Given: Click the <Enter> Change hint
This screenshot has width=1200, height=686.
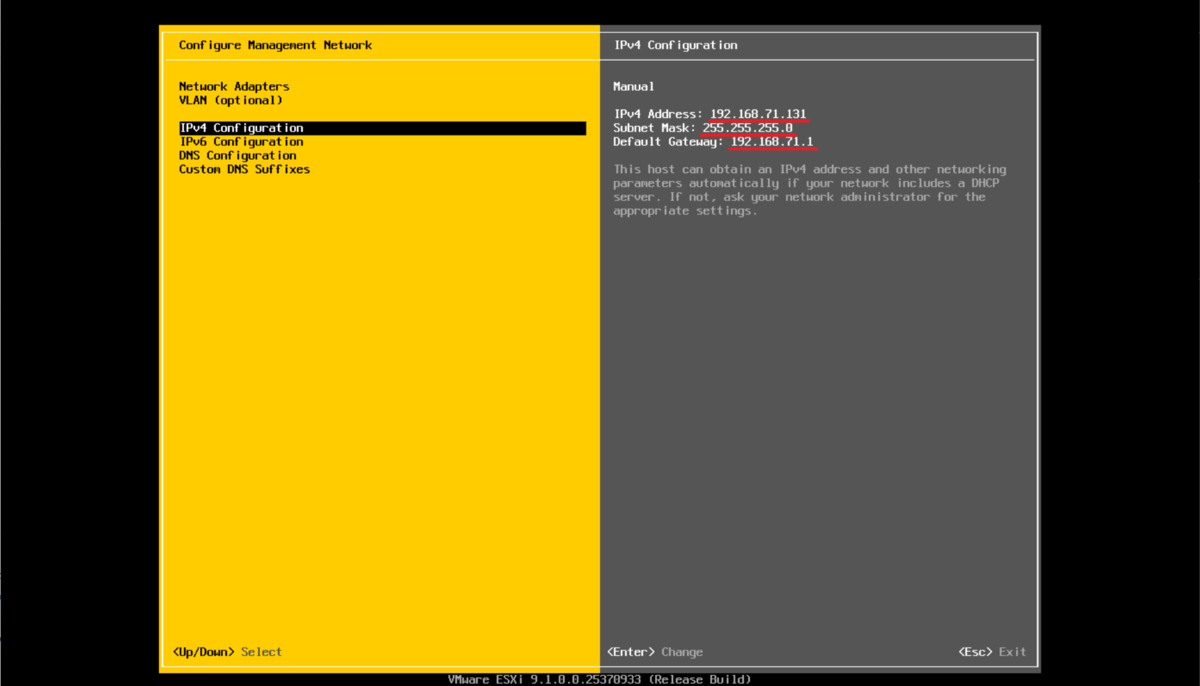Looking at the screenshot, I should pos(655,652).
